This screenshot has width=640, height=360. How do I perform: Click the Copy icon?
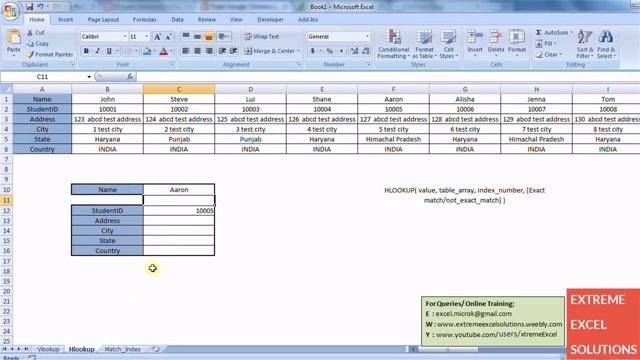coord(30,43)
